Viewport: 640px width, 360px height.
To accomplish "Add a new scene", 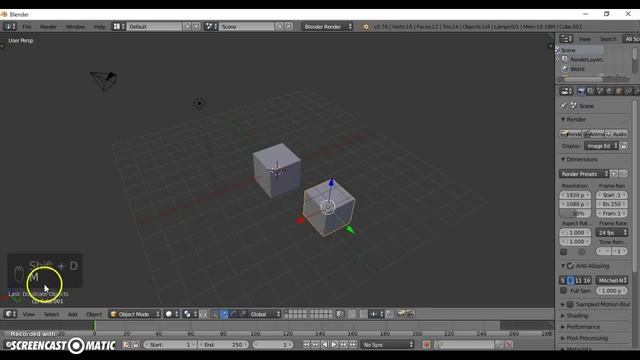I will [x=280, y=27].
